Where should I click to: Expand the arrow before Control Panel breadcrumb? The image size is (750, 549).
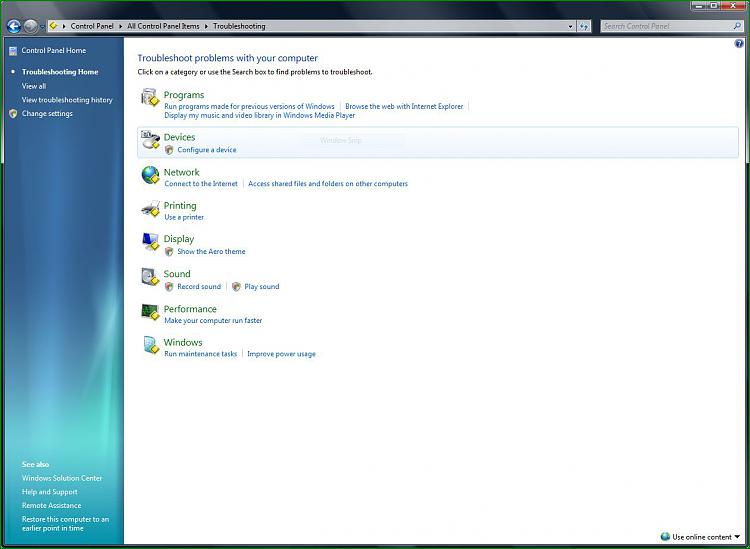64,26
